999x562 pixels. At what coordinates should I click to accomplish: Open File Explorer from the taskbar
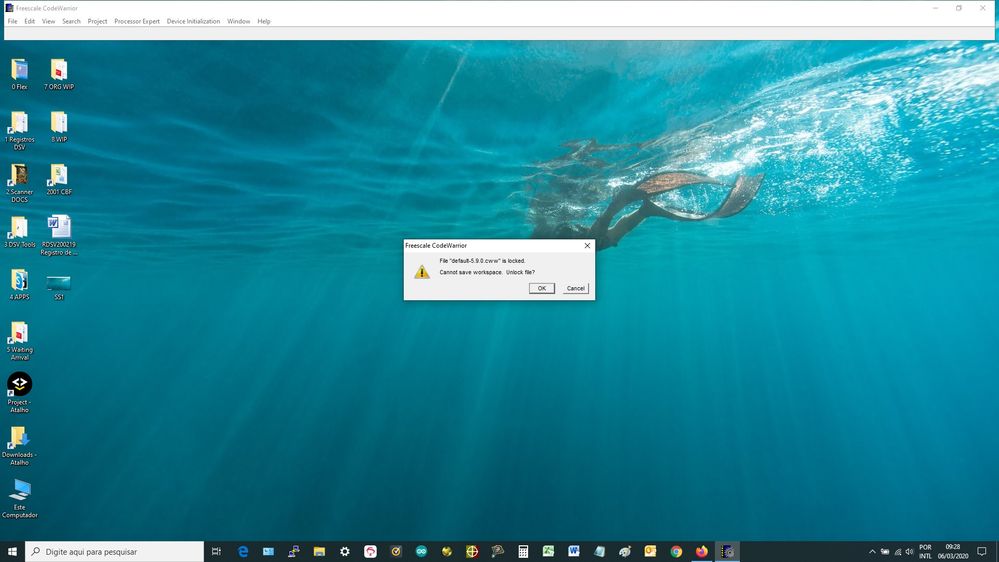(319, 551)
